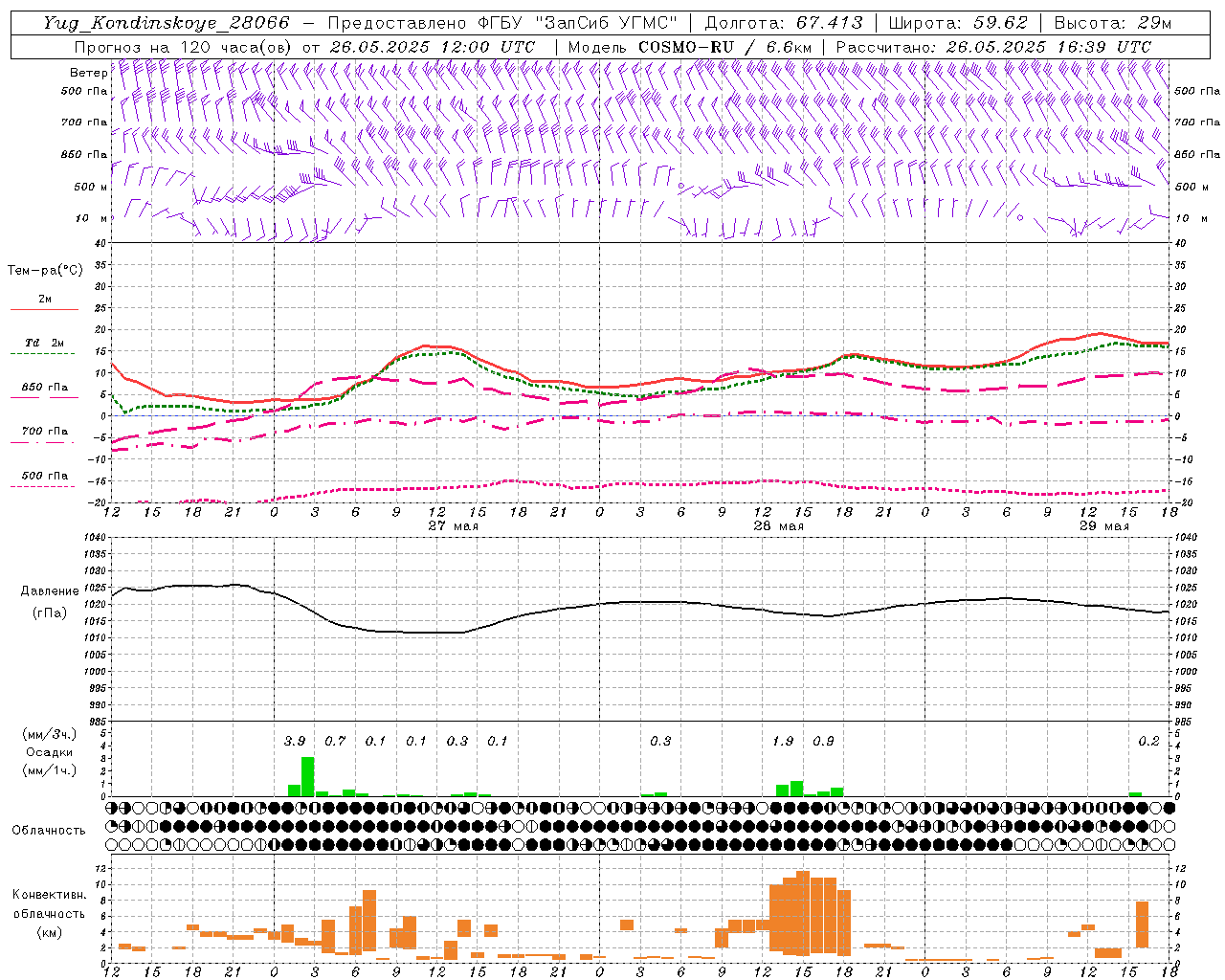Select the forecast start 26.05.2025 12:00 UTC
The image size is (1225, 980).
tap(432, 47)
